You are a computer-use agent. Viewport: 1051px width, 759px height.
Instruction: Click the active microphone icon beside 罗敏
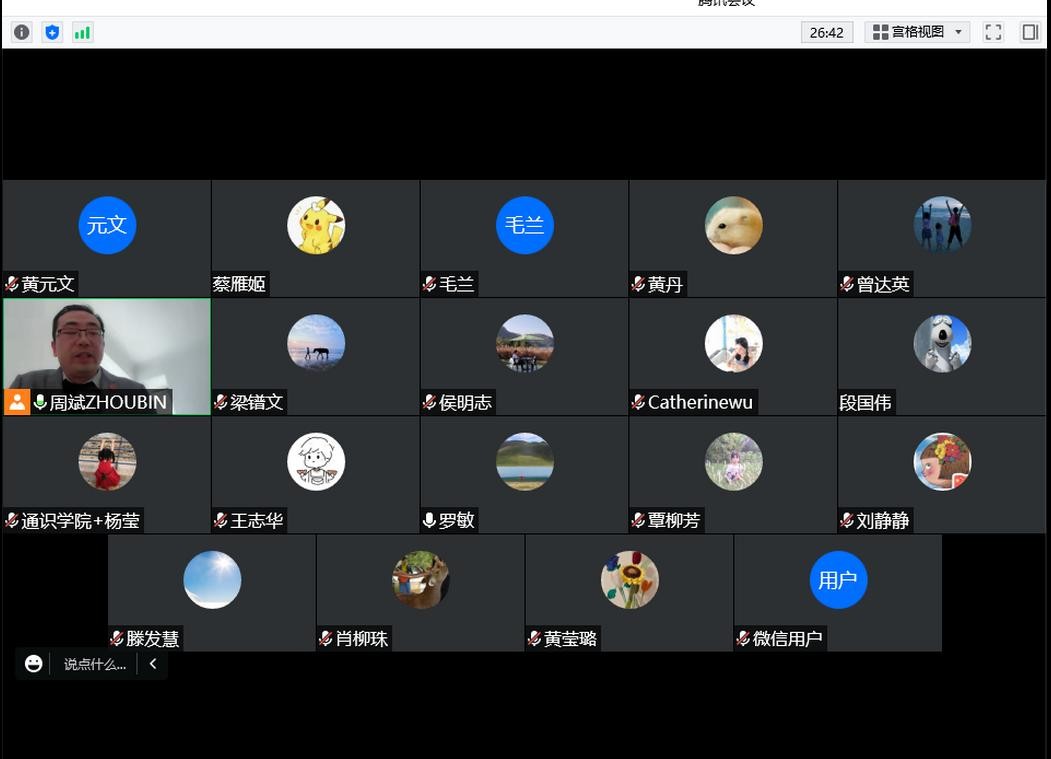coord(429,520)
